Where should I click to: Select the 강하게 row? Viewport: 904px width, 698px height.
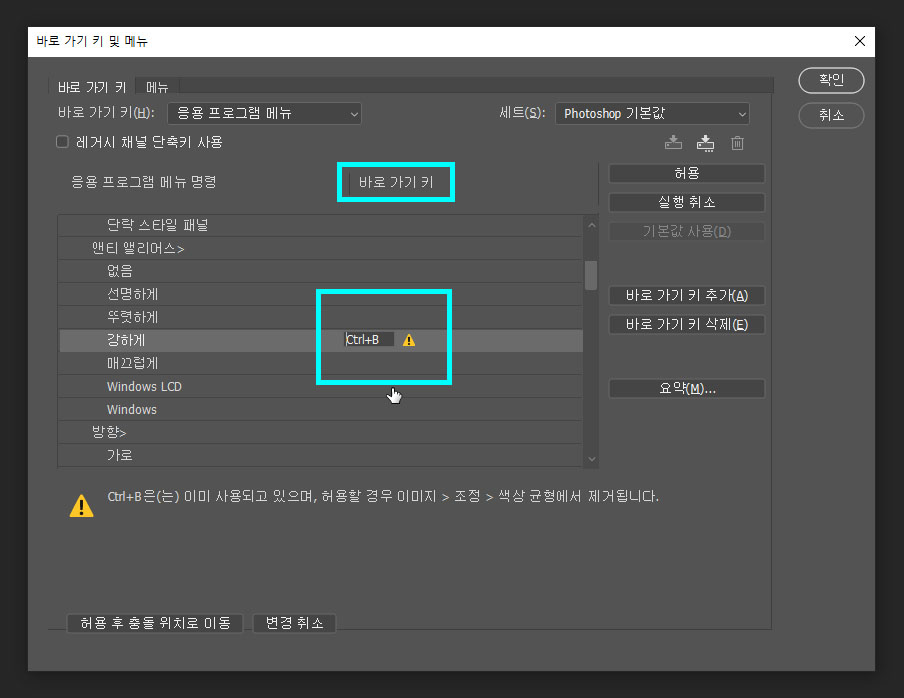[320, 340]
